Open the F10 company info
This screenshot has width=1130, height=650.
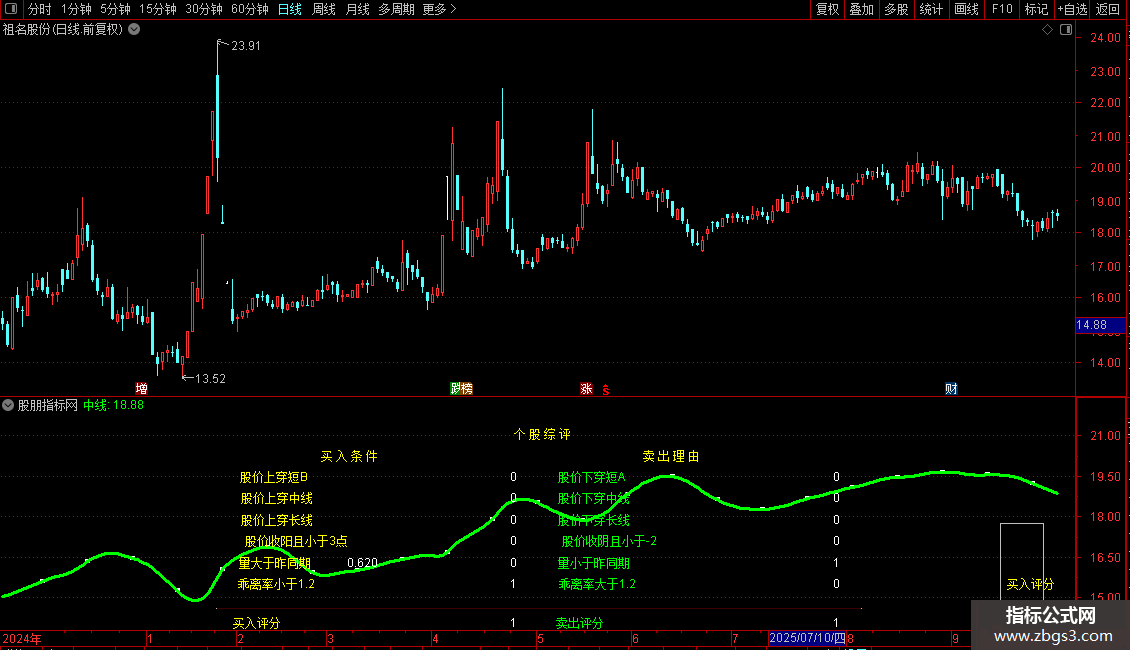(x=1002, y=9)
